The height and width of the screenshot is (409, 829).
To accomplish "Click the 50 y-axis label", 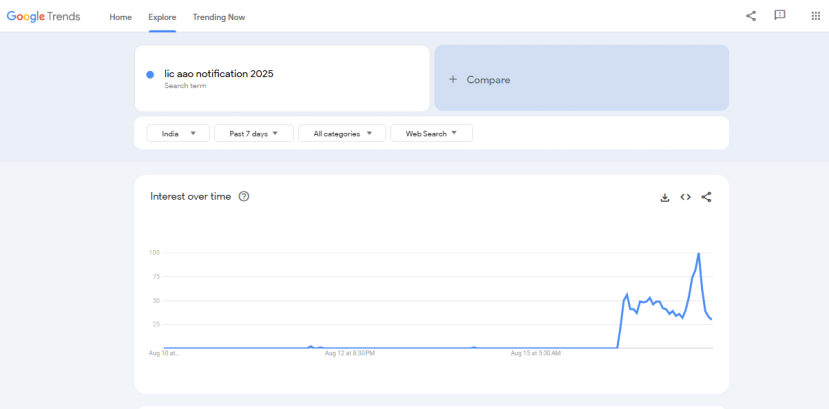I will [x=156, y=301].
